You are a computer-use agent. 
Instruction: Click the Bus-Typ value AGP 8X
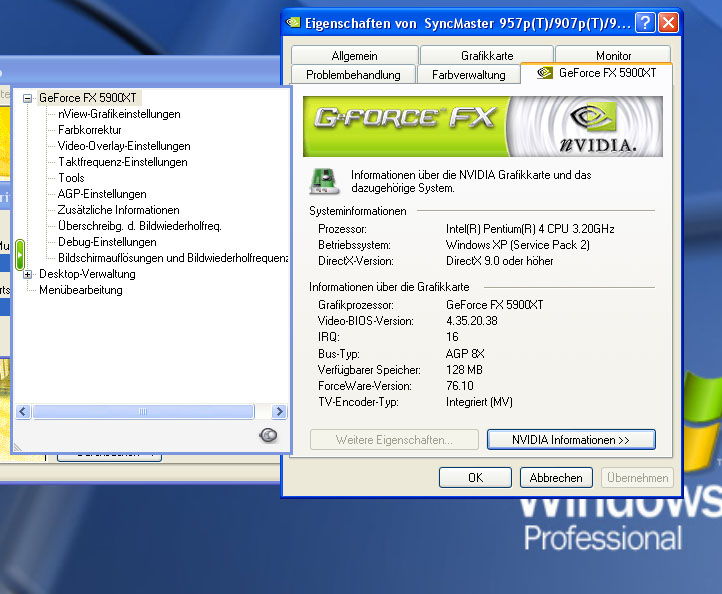(x=465, y=354)
